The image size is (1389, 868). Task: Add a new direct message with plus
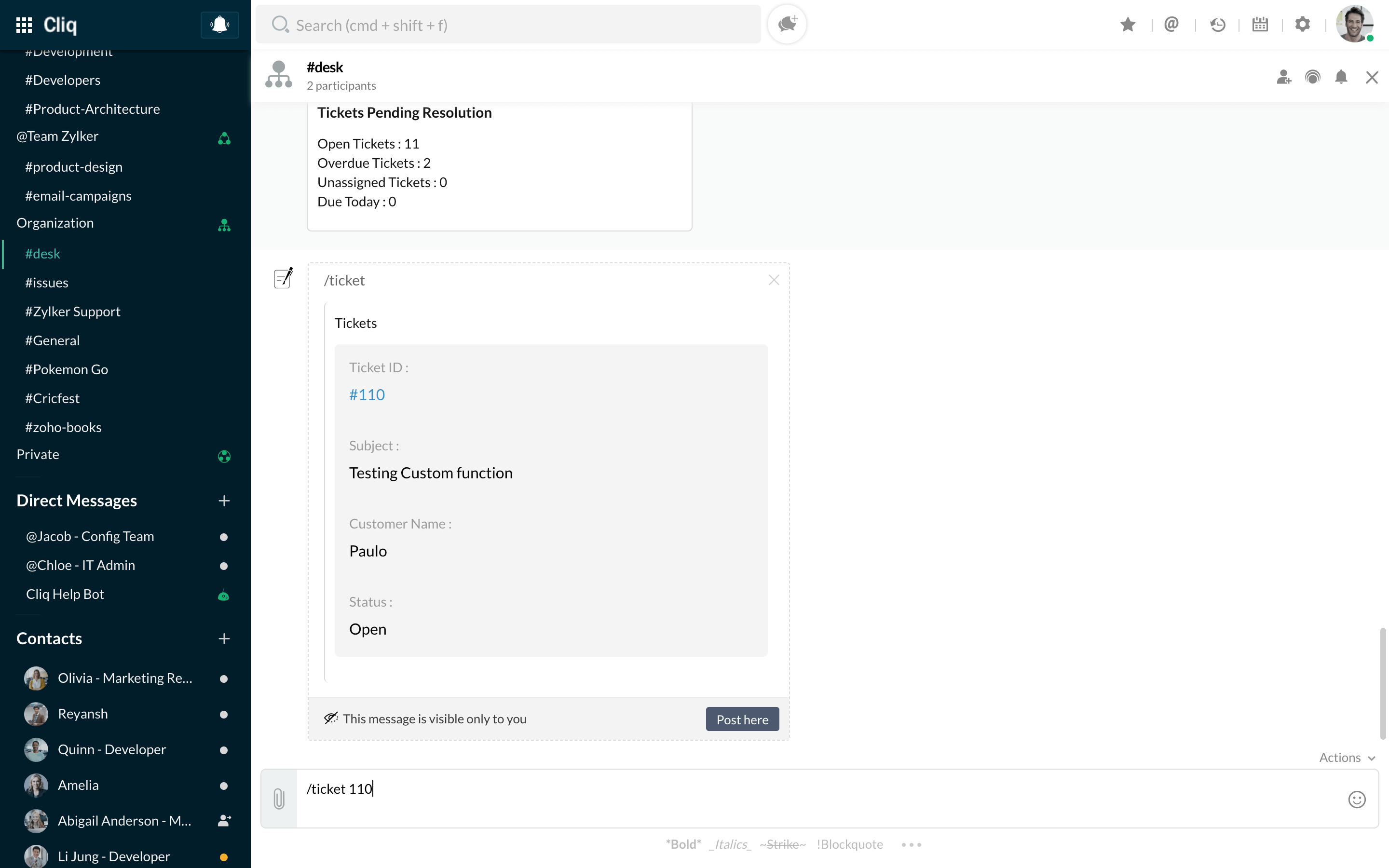click(224, 501)
